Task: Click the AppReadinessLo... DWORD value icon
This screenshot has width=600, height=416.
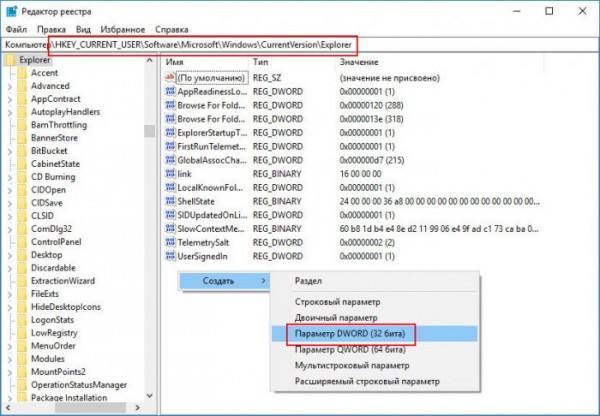Action: pyautogui.click(x=170, y=91)
